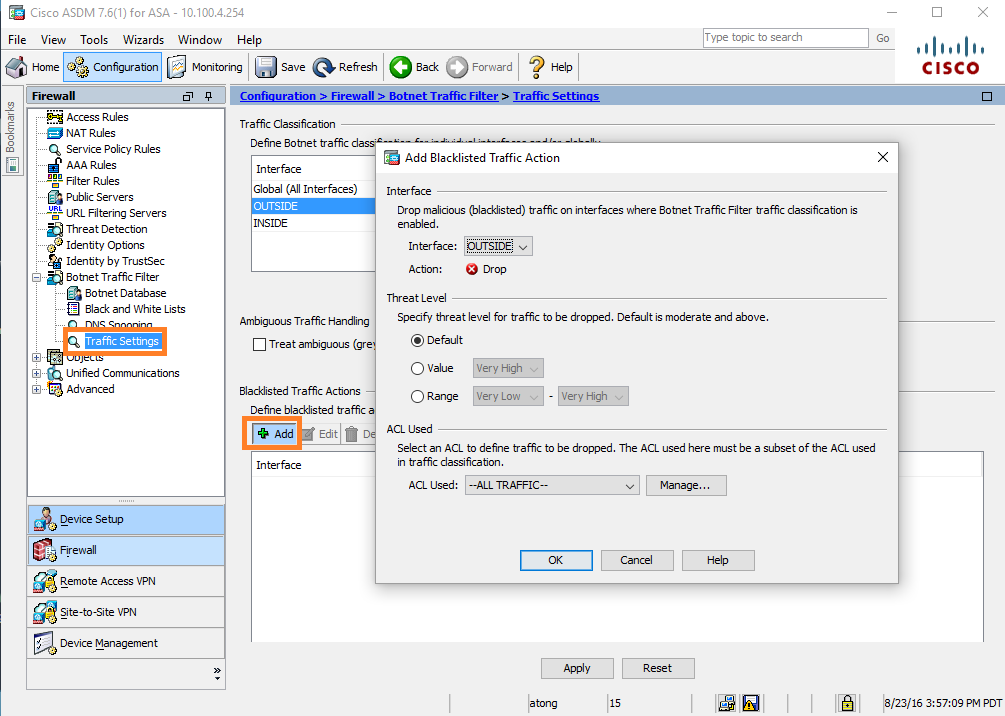The width and height of the screenshot is (1005, 716).
Task: Refresh the ASDM configuration
Action: 345,67
